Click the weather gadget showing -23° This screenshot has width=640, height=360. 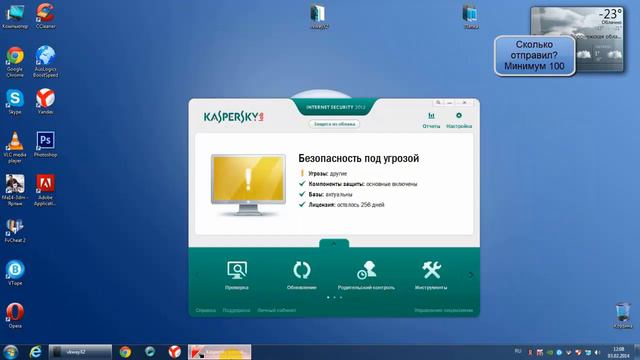tap(577, 39)
